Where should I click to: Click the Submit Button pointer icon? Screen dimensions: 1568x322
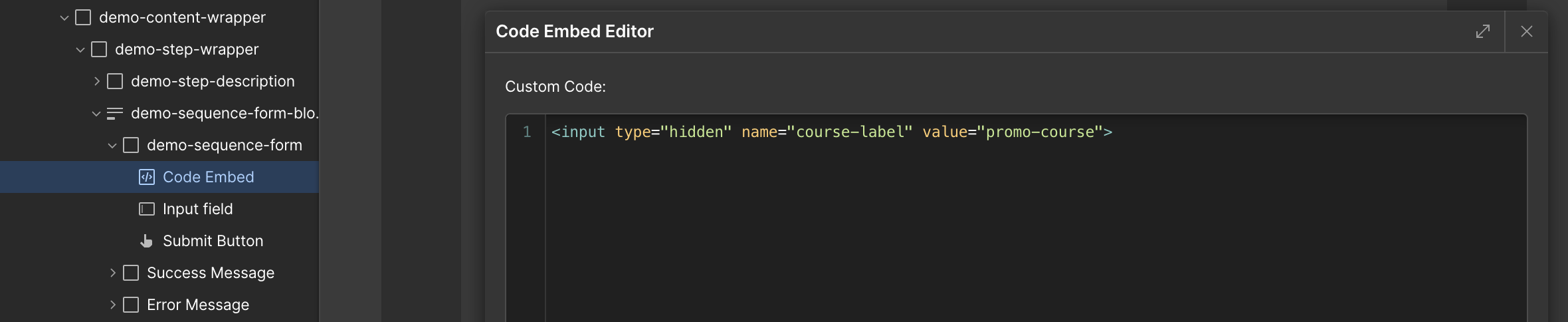[x=147, y=241]
